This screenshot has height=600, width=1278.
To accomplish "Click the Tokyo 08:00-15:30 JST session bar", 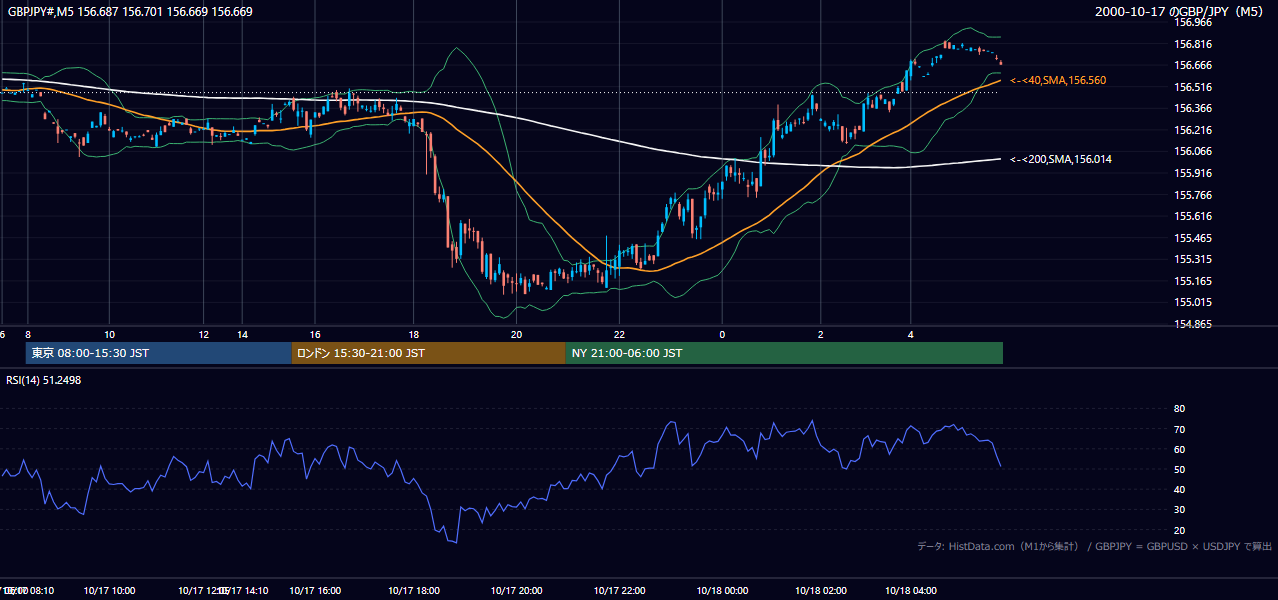I will (159, 353).
